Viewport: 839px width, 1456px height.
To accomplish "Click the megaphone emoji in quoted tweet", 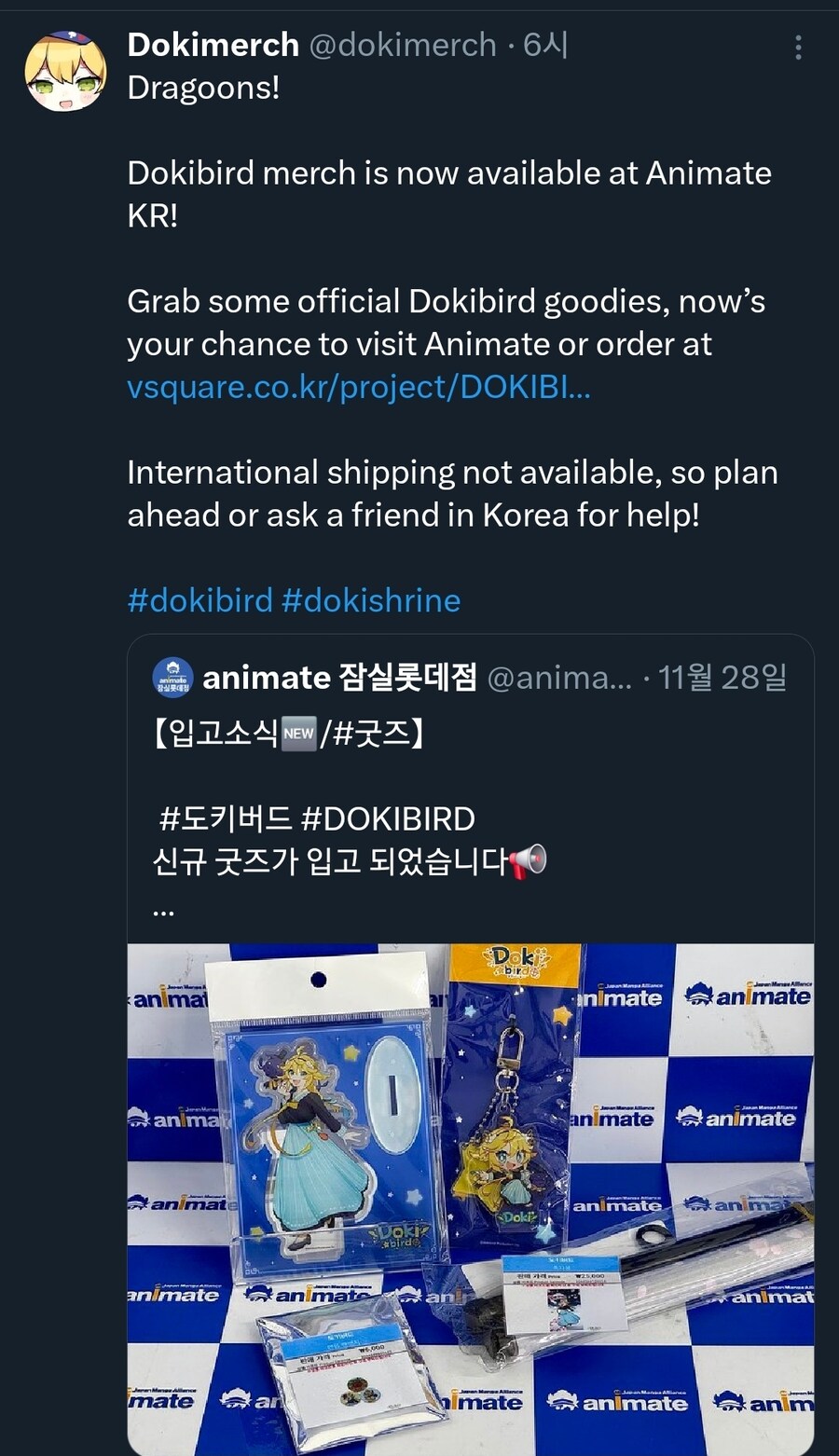I will (528, 861).
